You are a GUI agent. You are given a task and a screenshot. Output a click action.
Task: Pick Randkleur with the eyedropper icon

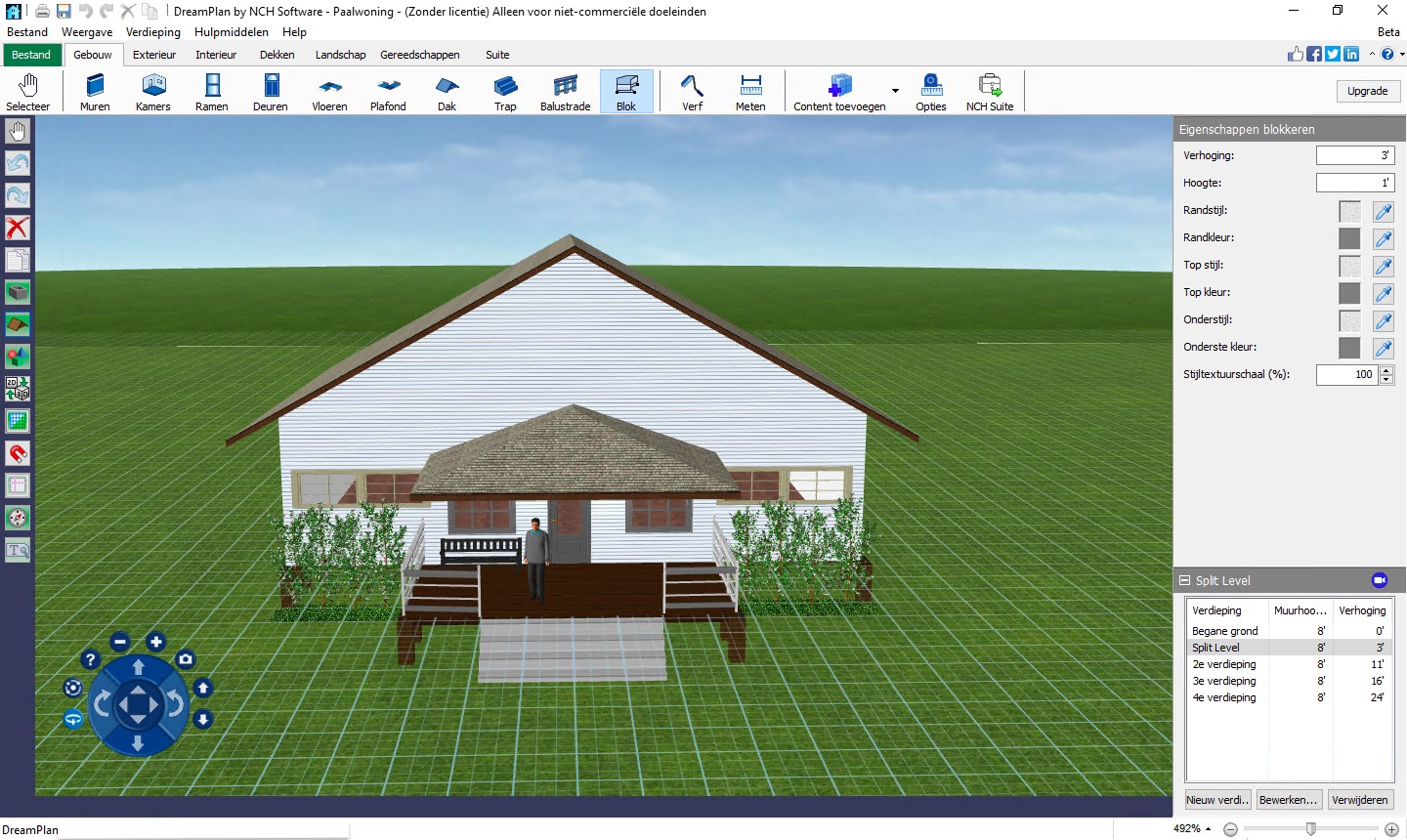[1383, 238]
